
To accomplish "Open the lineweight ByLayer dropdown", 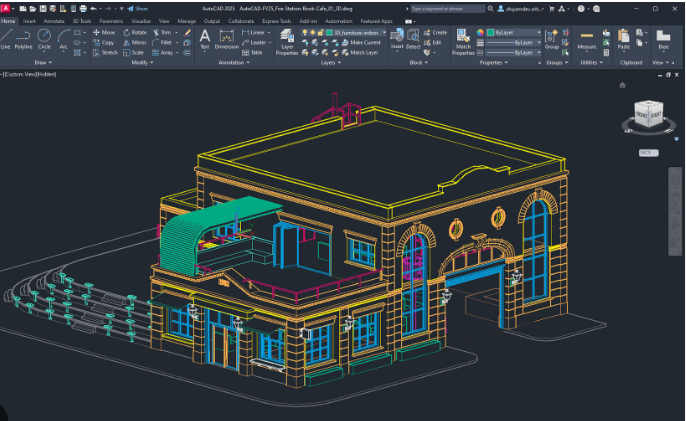I will click(514, 42).
